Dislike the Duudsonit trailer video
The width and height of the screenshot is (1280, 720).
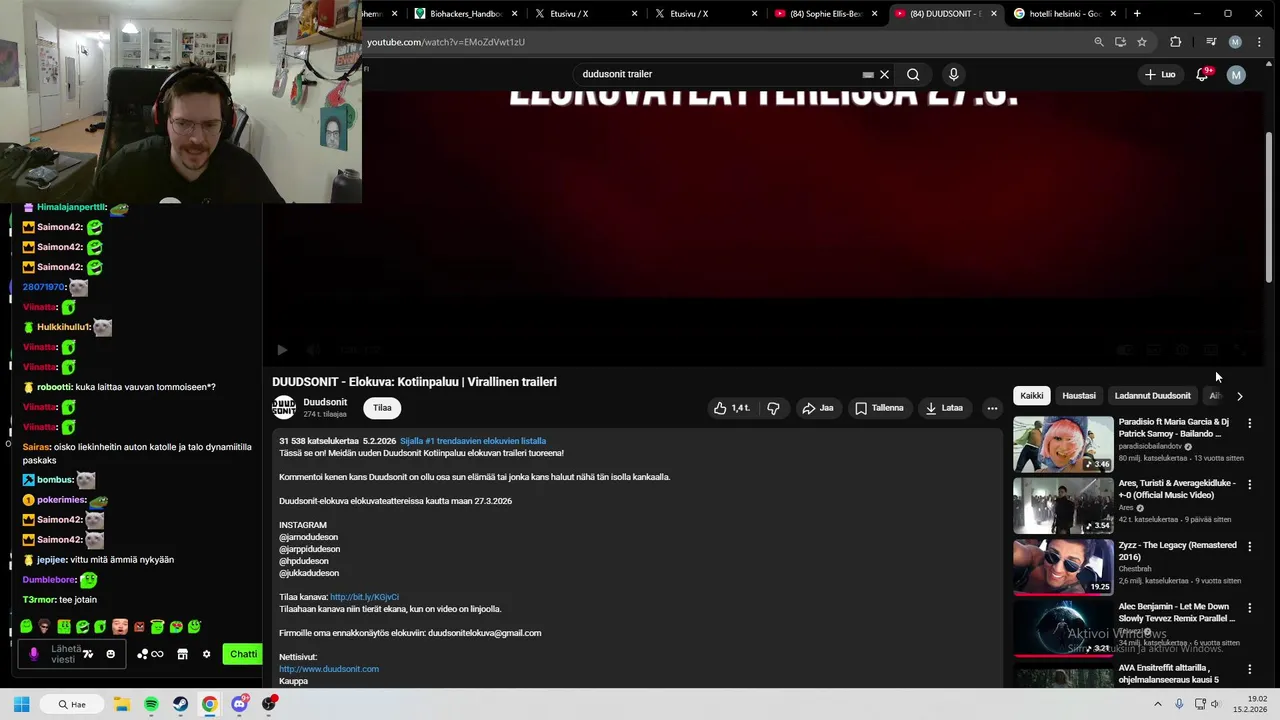pyautogui.click(x=773, y=408)
